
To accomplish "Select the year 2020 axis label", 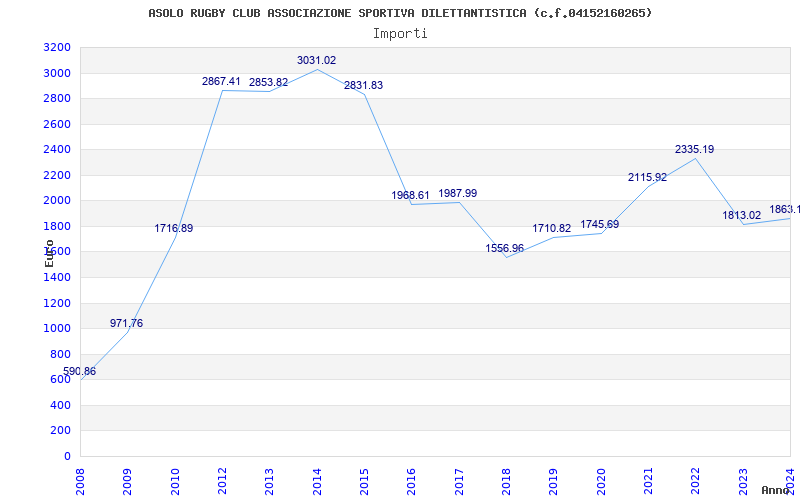I will pyautogui.click(x=601, y=482).
